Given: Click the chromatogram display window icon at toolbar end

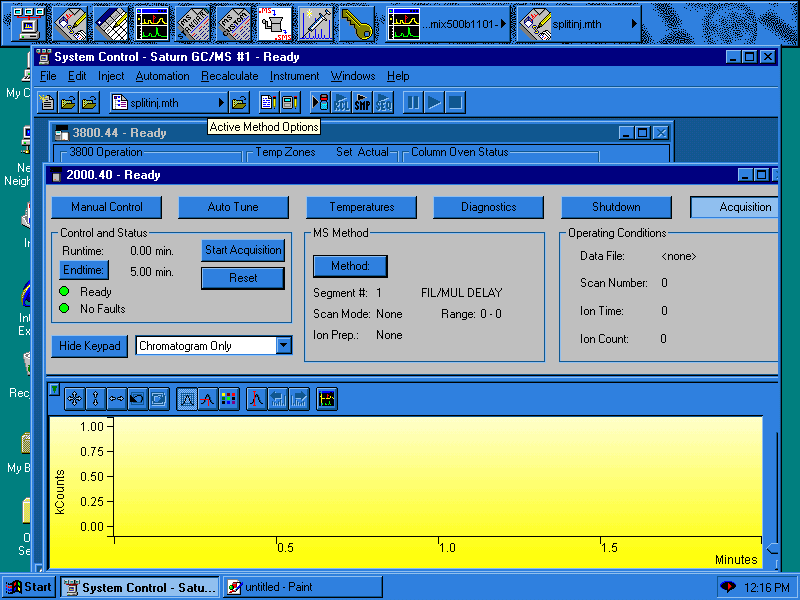Looking at the screenshot, I should point(327,399).
